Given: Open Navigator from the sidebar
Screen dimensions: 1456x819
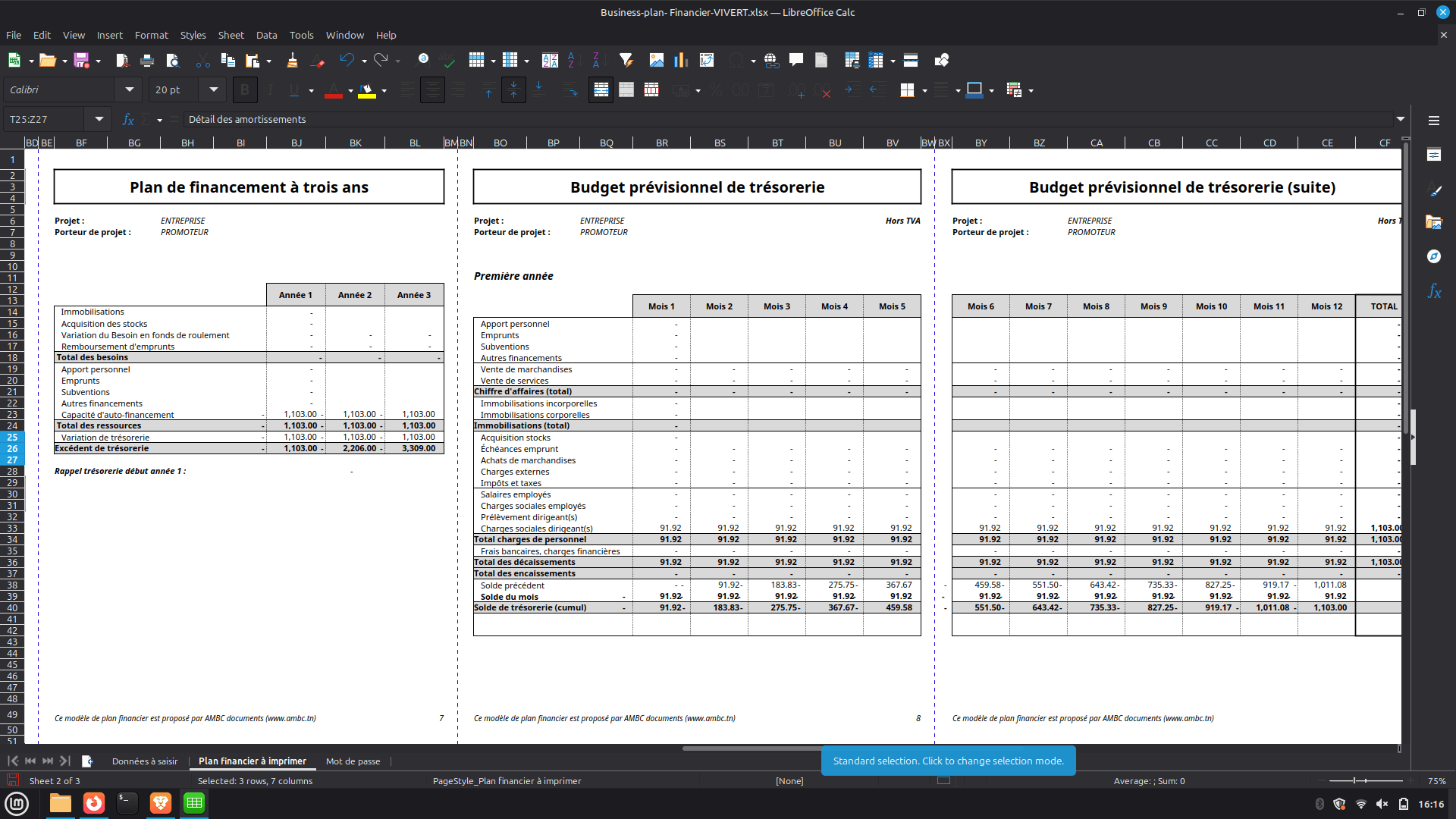Looking at the screenshot, I should pos(1433,256).
